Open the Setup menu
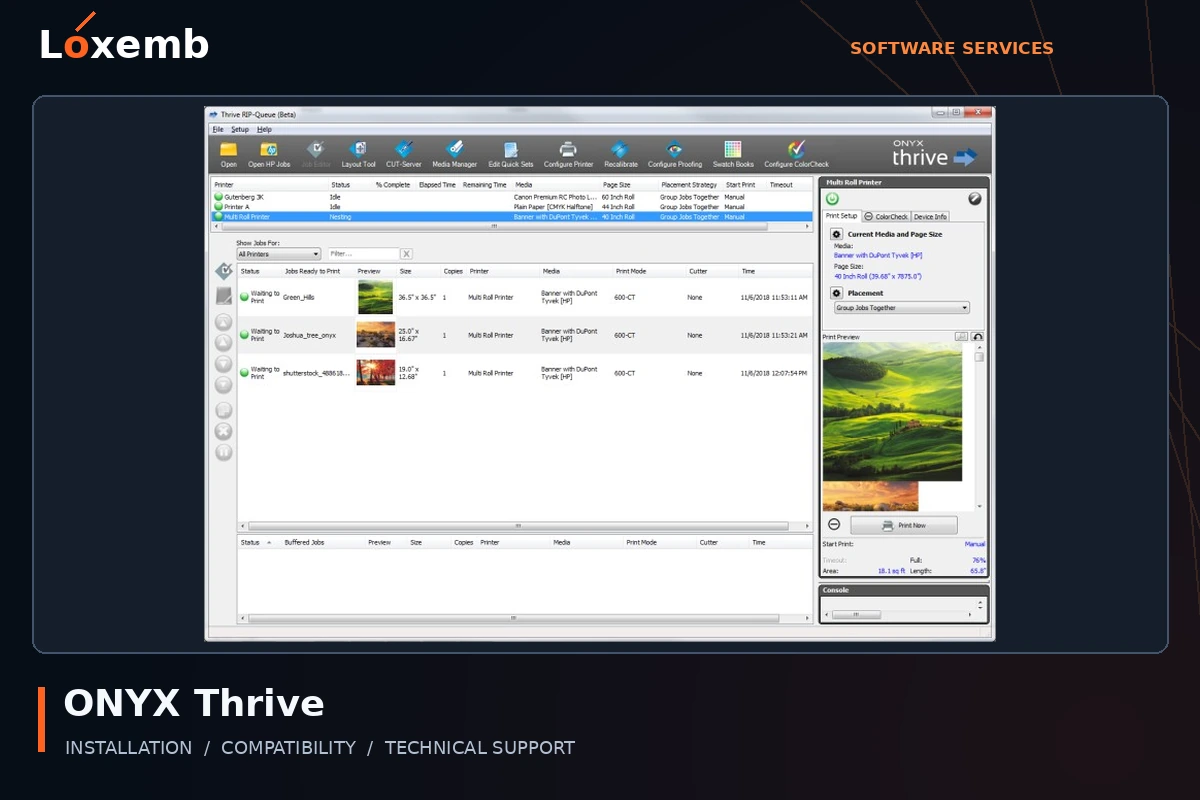1200x800 pixels. (240, 129)
